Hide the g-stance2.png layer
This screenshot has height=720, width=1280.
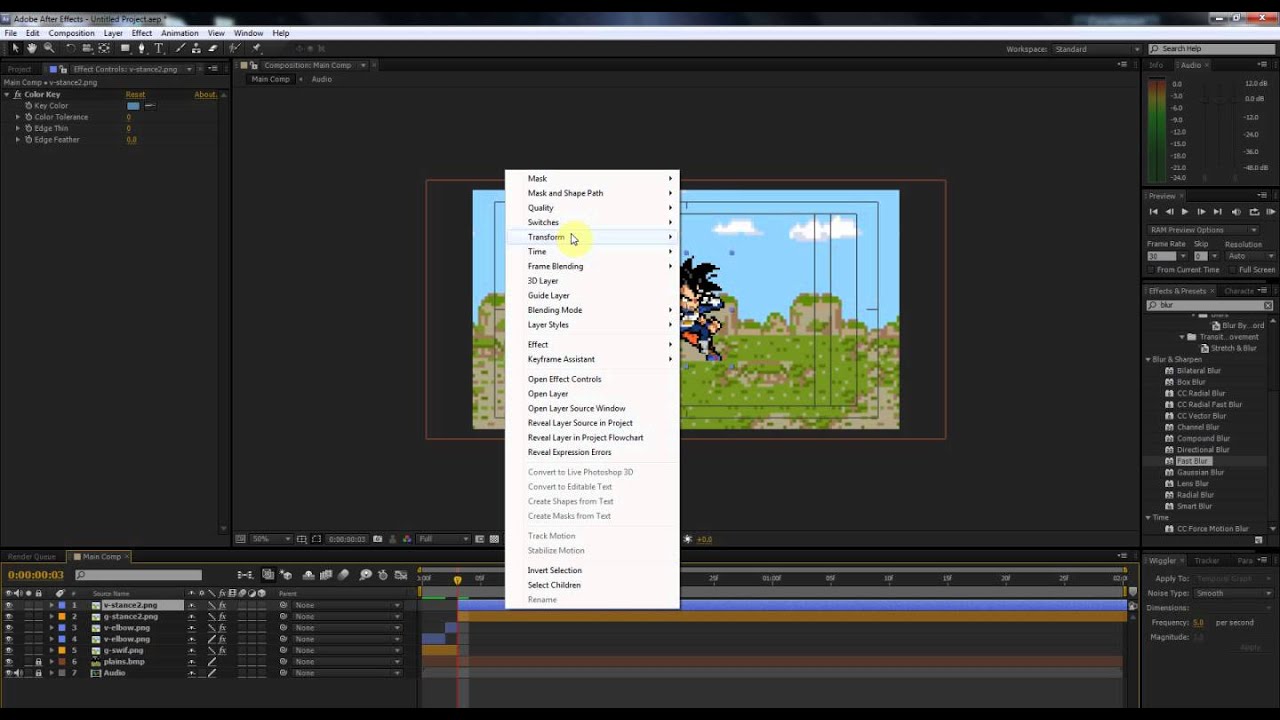9,616
